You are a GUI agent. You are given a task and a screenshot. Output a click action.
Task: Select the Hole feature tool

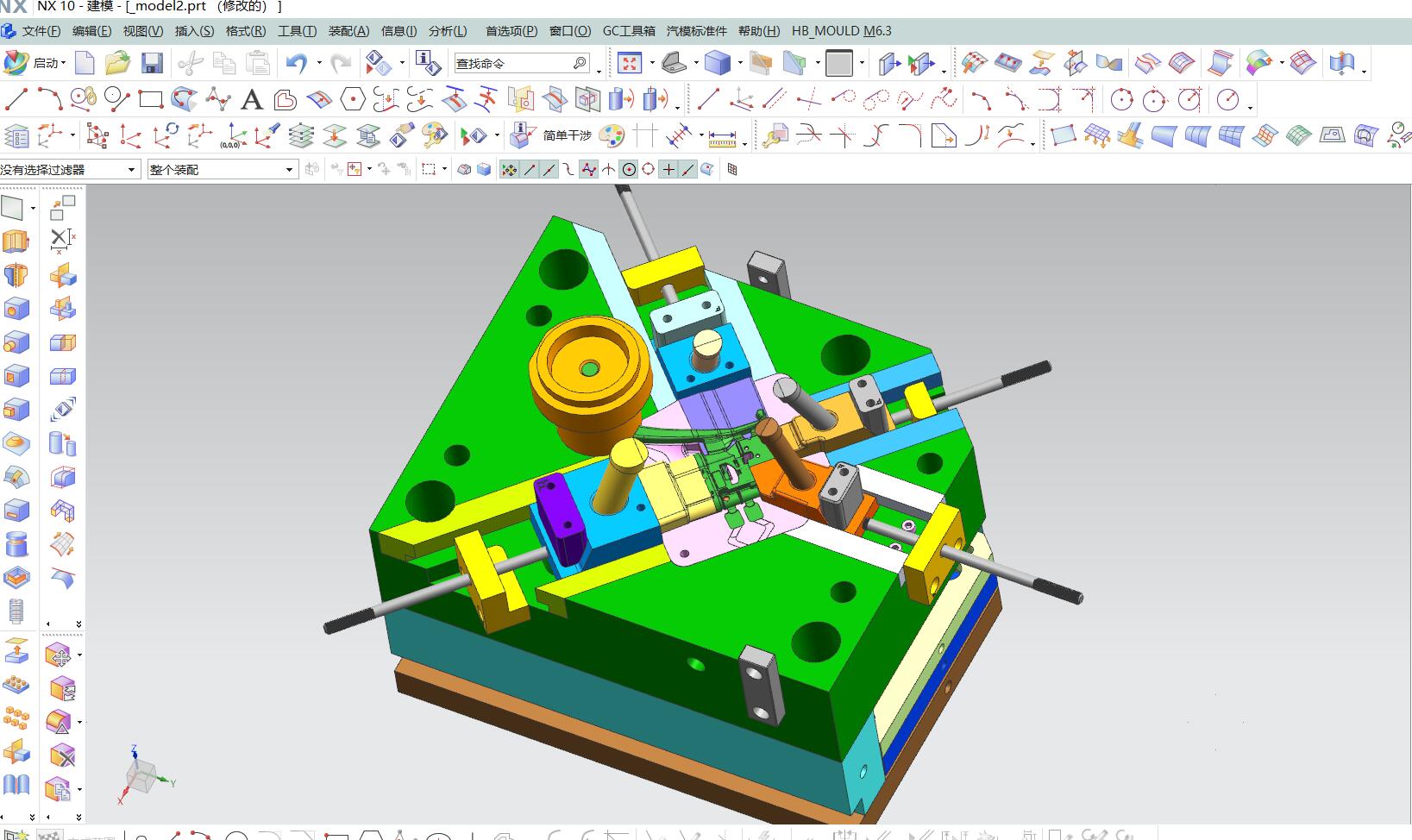(16, 309)
